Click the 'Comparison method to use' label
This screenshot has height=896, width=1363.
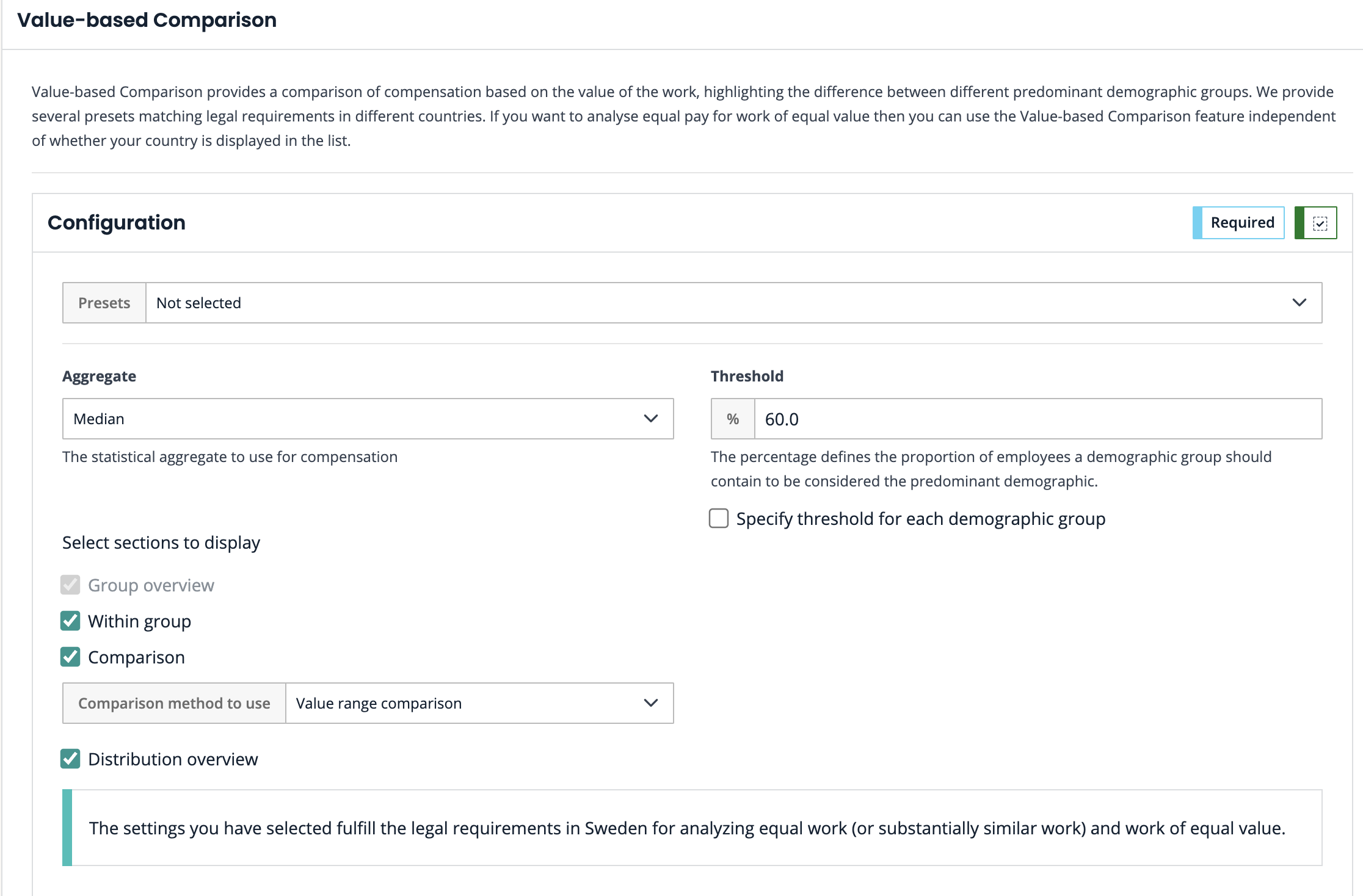pyautogui.click(x=174, y=703)
